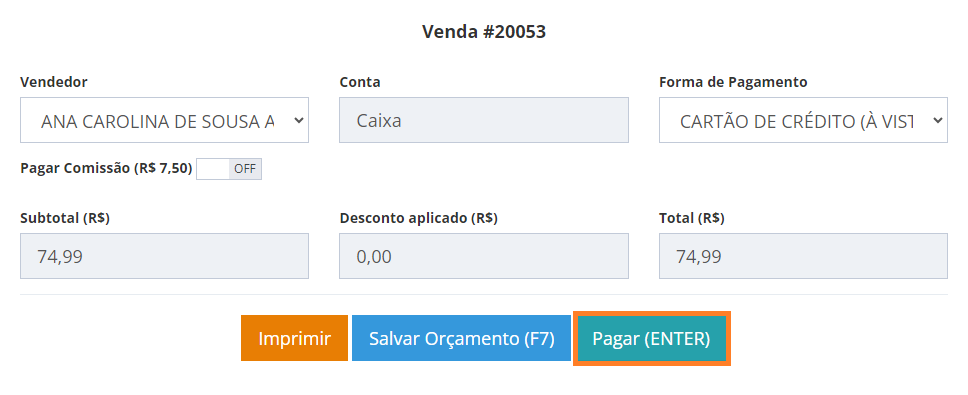Screen dimensions: 968x395
Task: Click the orange Imprimir button
Action: (294, 338)
